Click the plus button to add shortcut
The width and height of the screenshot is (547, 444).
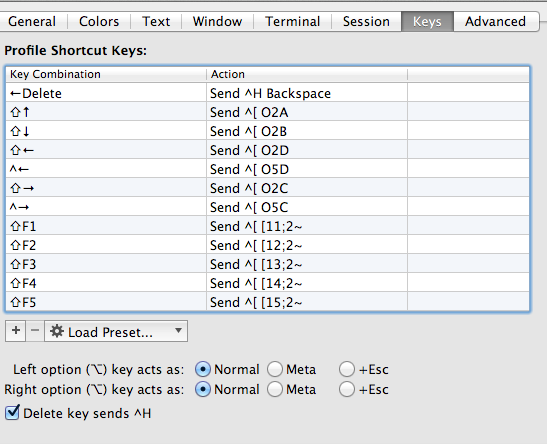coord(15,331)
